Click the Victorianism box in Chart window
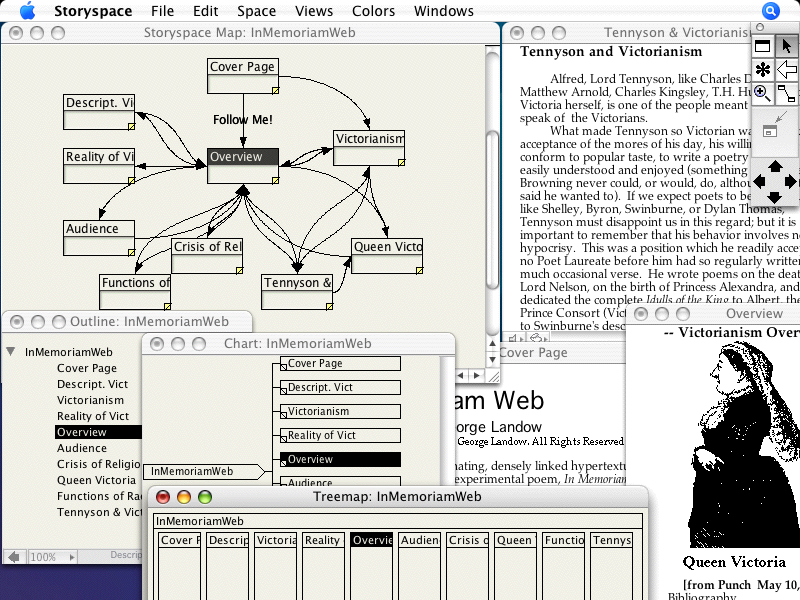This screenshot has height=600, width=800. click(x=340, y=411)
